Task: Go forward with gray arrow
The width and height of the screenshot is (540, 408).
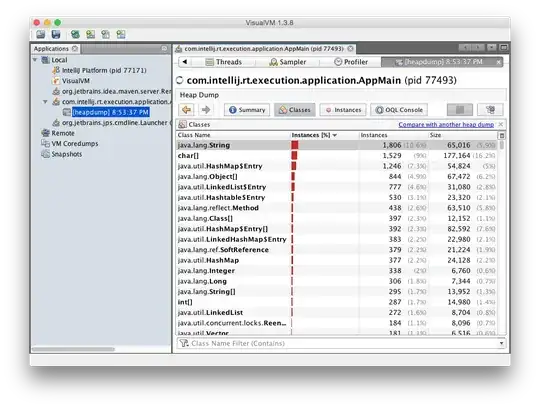Action: tap(206, 110)
